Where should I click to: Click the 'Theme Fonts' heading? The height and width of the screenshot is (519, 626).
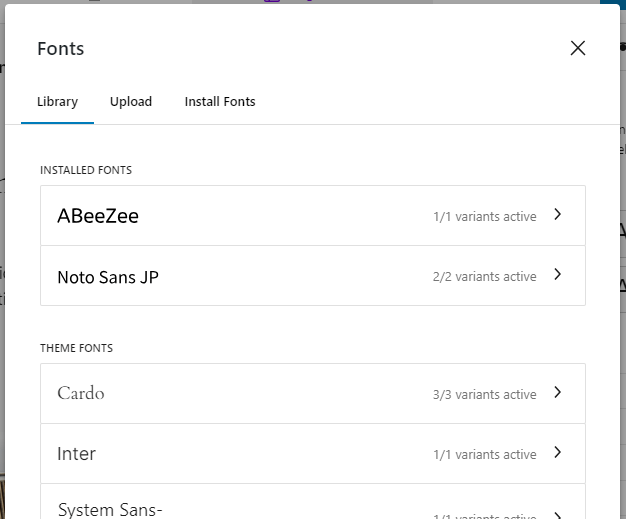[76, 348]
